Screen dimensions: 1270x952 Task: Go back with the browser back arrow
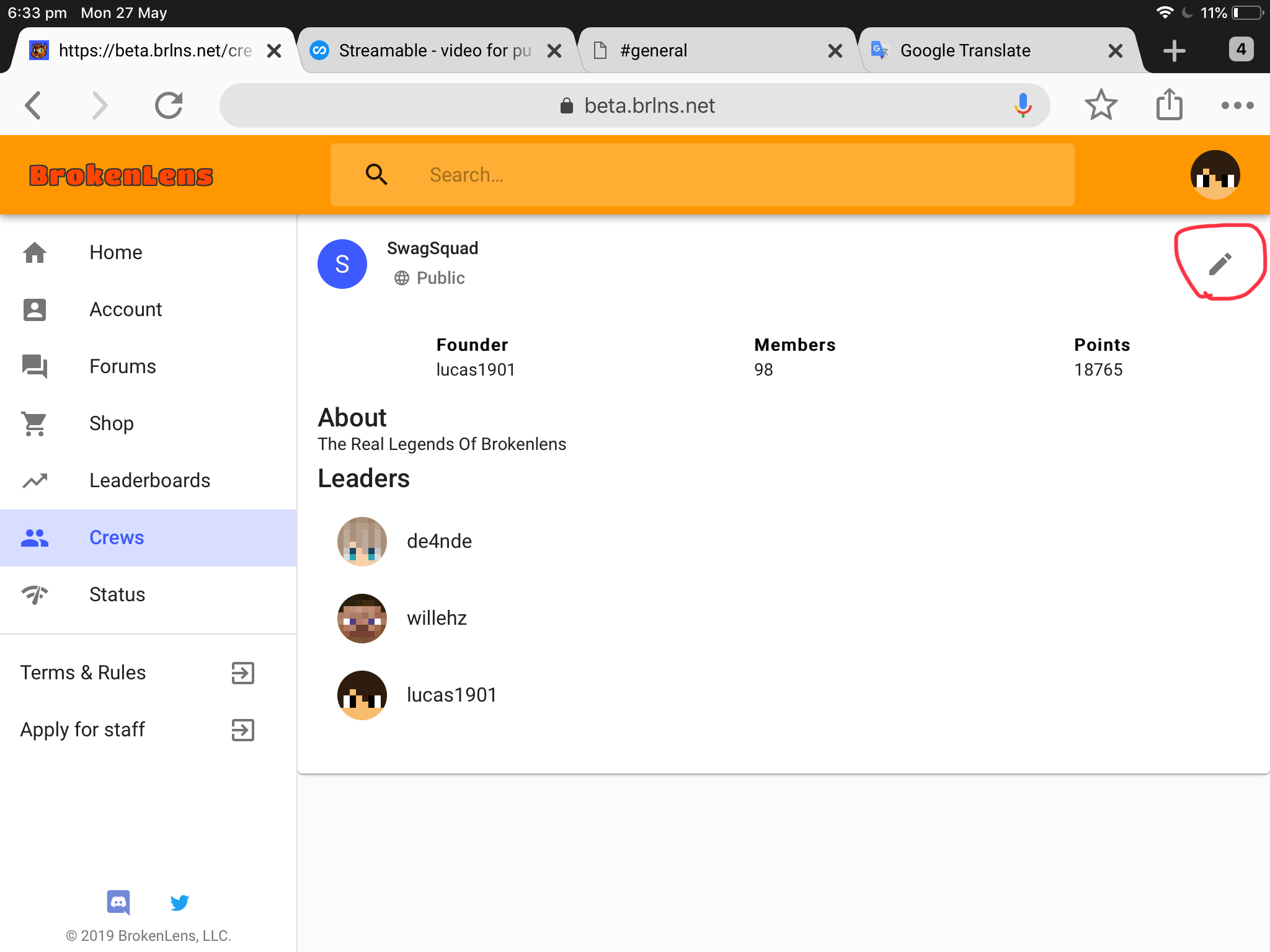tap(33, 105)
